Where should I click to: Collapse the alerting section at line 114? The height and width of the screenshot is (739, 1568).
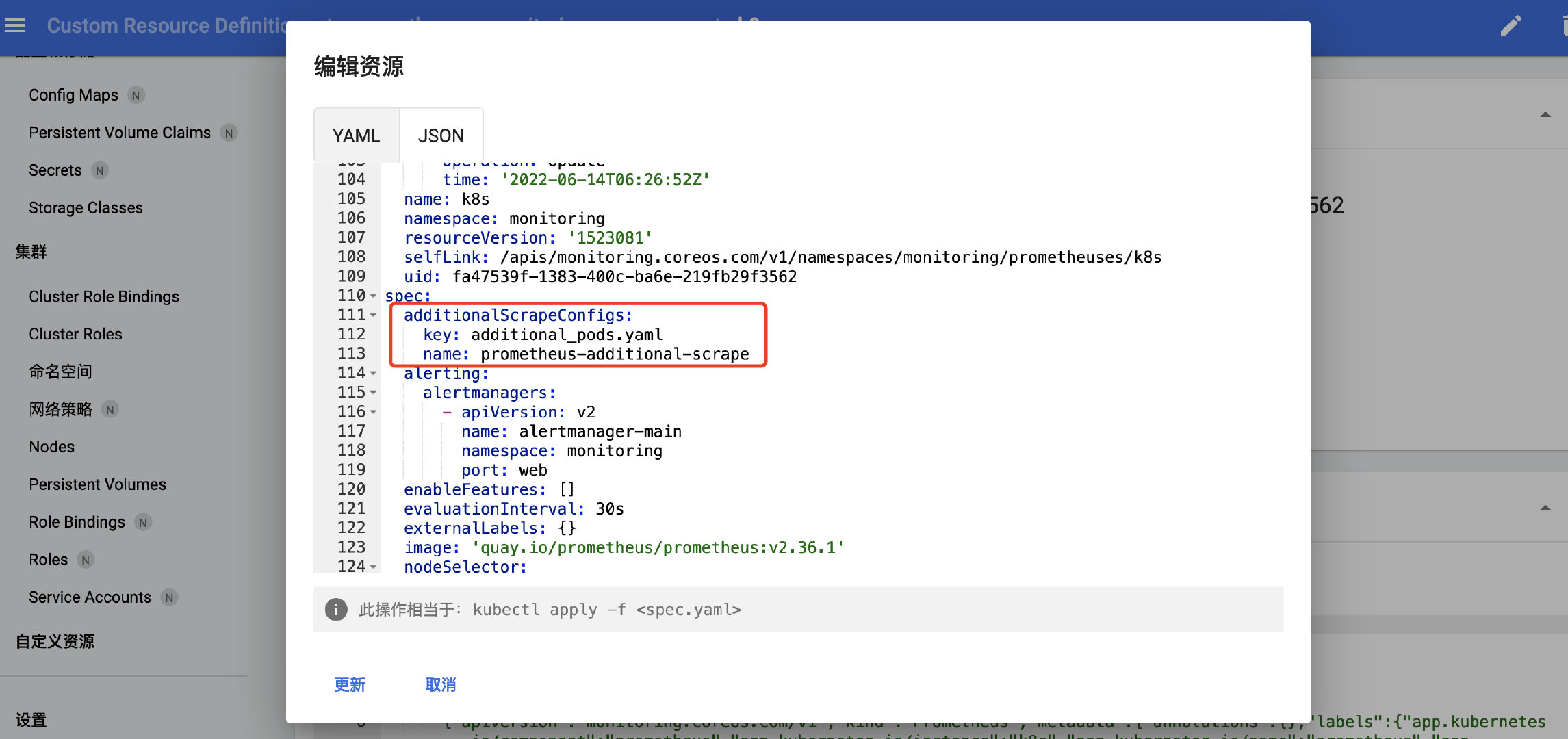(373, 373)
